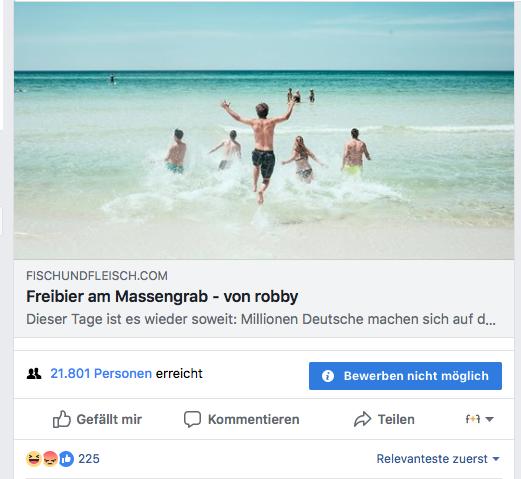Click the FISCHUNDFLEISCH.COM source label

(x=97, y=276)
